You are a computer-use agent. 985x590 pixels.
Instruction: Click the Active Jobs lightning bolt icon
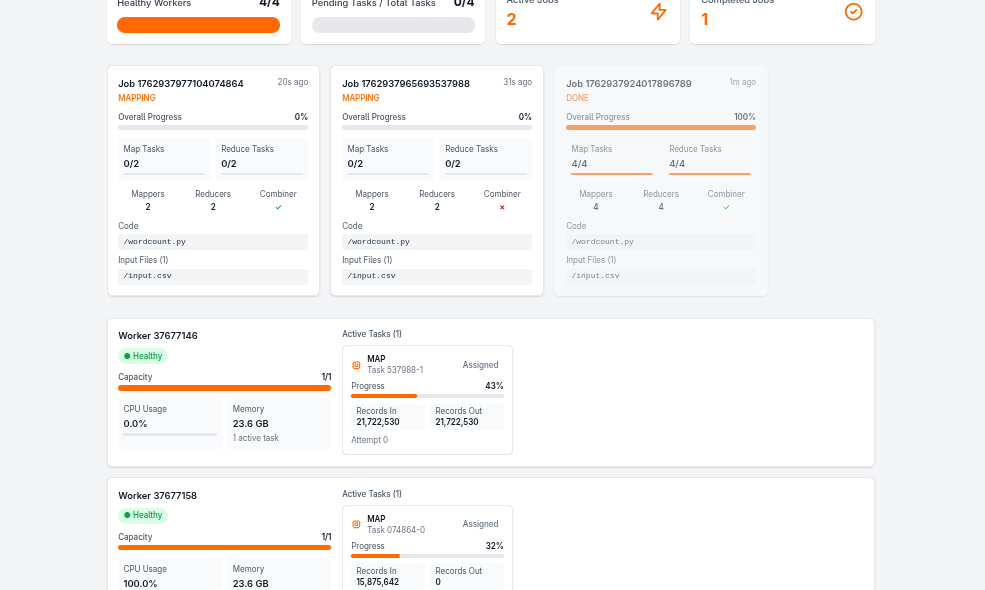point(658,12)
